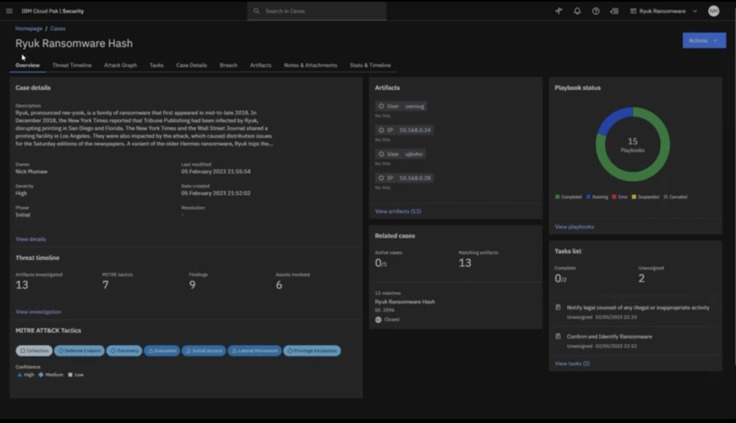736x423 pixels.
Task: Click the View playbooks link
Action: tap(574, 226)
